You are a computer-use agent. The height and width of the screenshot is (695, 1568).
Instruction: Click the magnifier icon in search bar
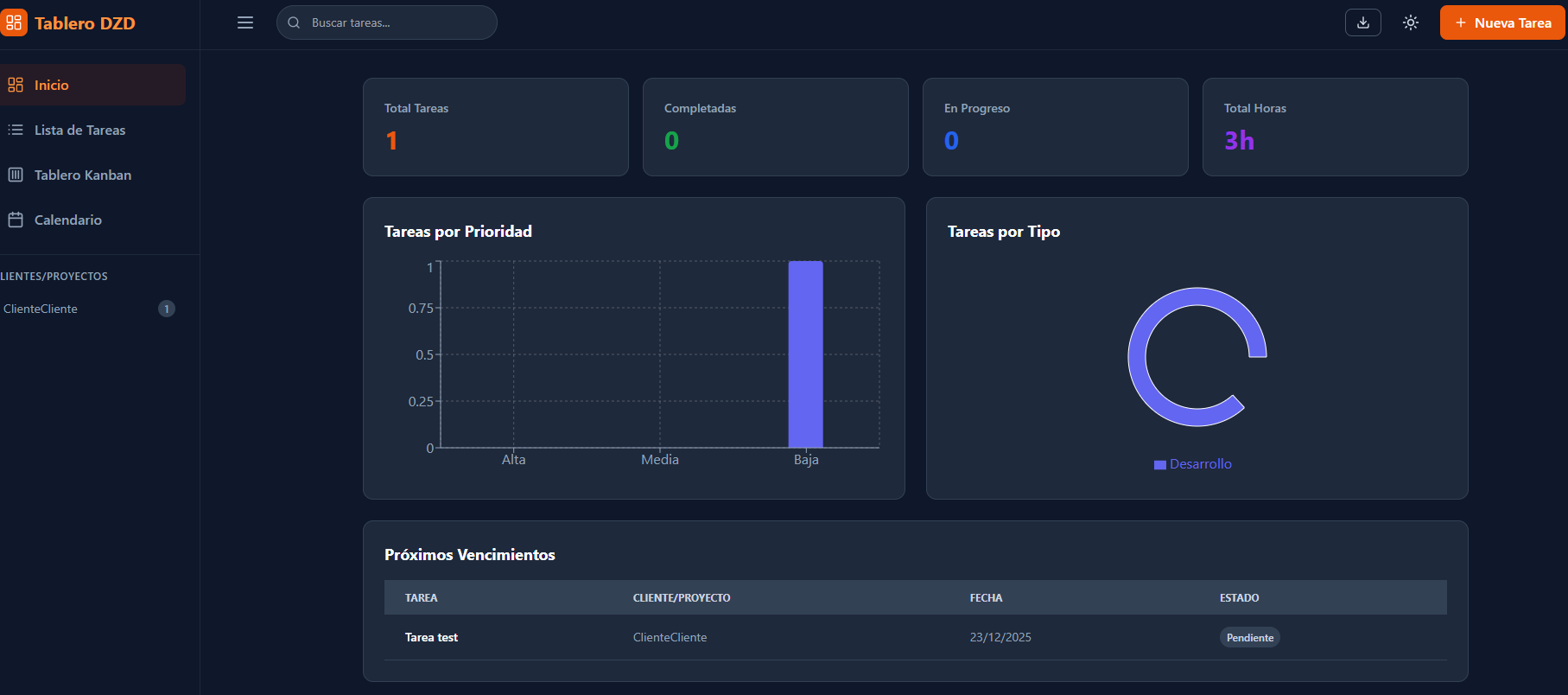pos(294,22)
